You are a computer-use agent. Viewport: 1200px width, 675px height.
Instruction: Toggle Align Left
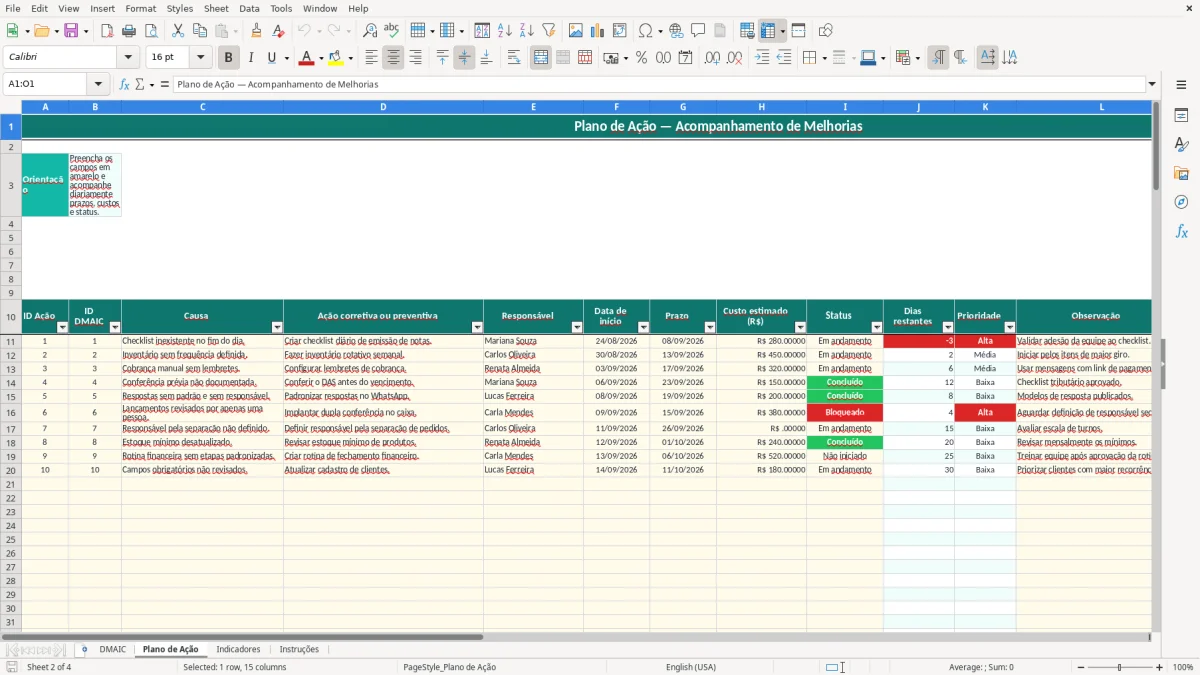(x=371, y=58)
